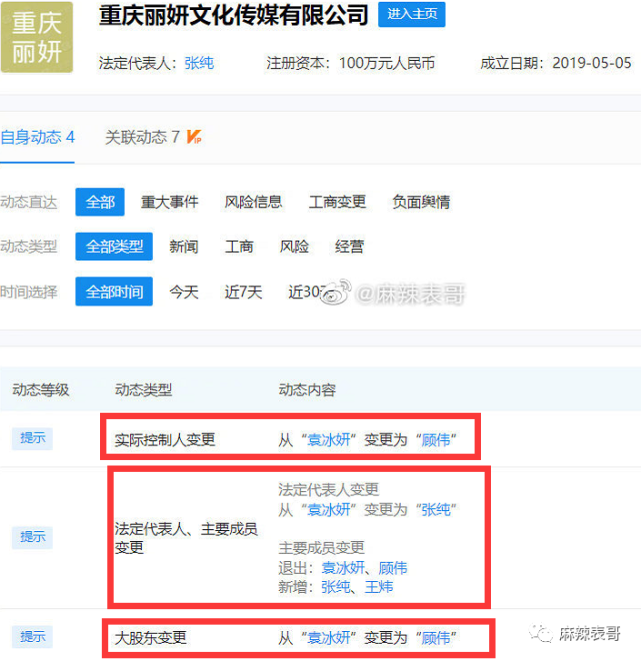Click the 动态内容 column header
Screen dimensions: 641x661
tap(307, 390)
